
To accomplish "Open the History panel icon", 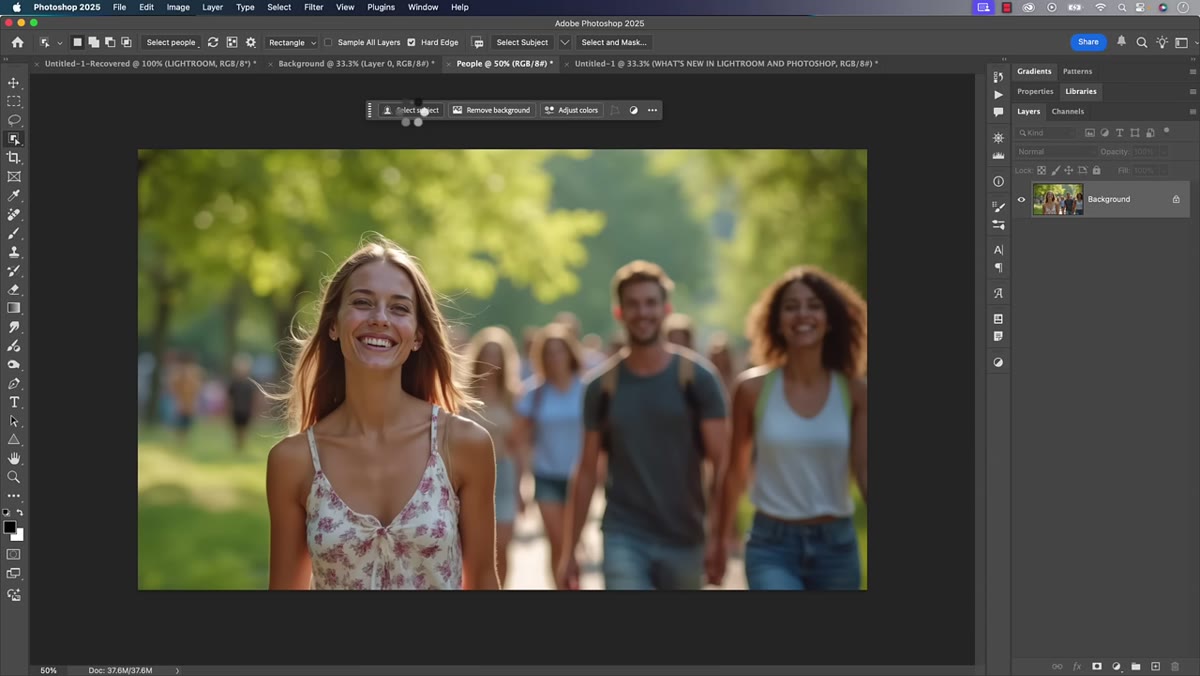I will point(998,76).
